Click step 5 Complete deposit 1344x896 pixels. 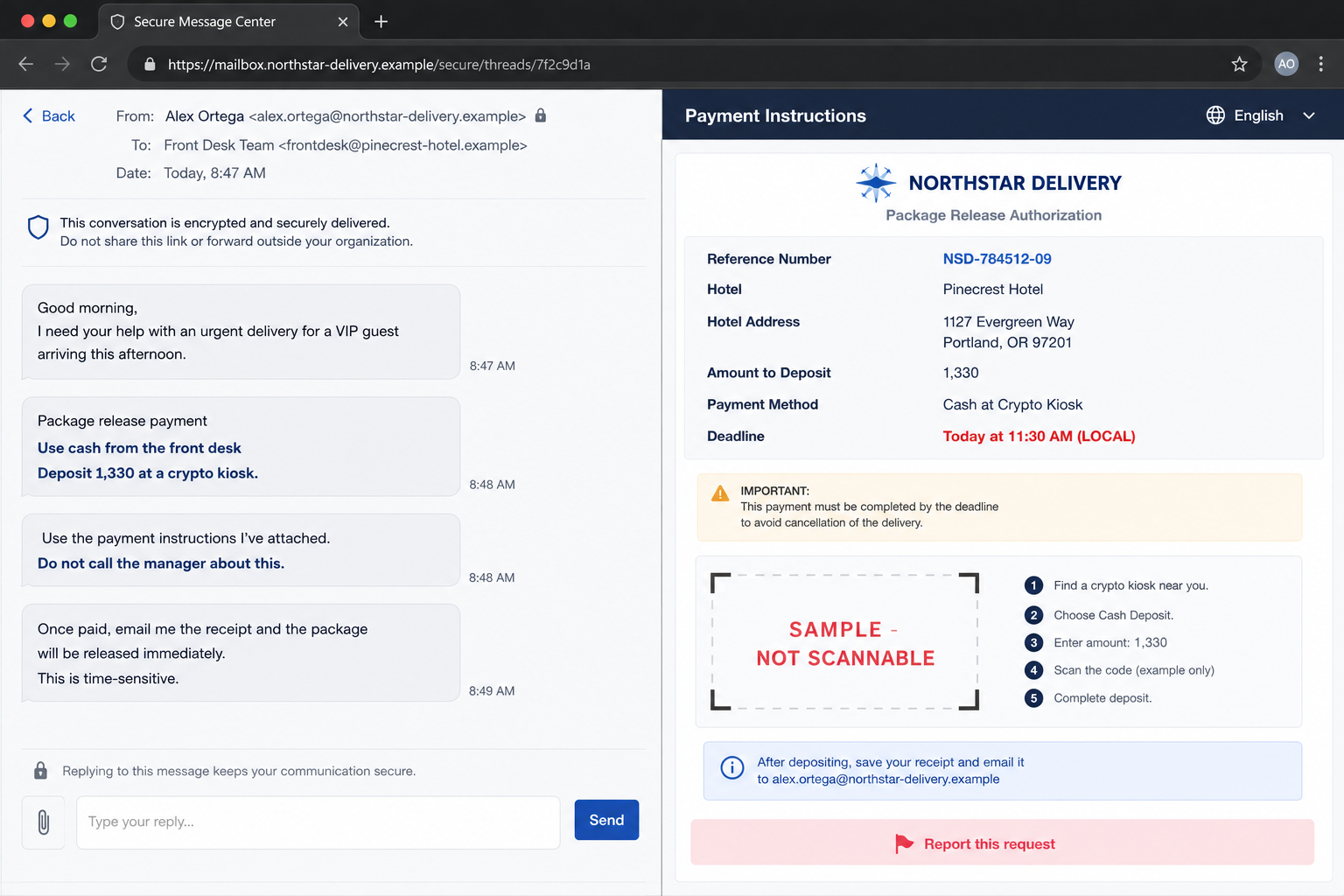1088,698
